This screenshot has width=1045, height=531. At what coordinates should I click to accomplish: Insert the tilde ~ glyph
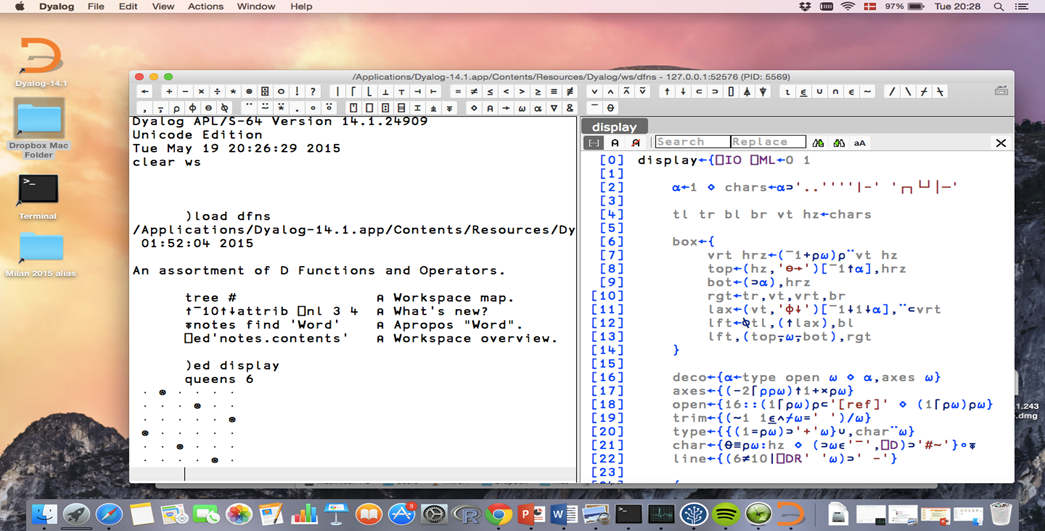coord(867,91)
